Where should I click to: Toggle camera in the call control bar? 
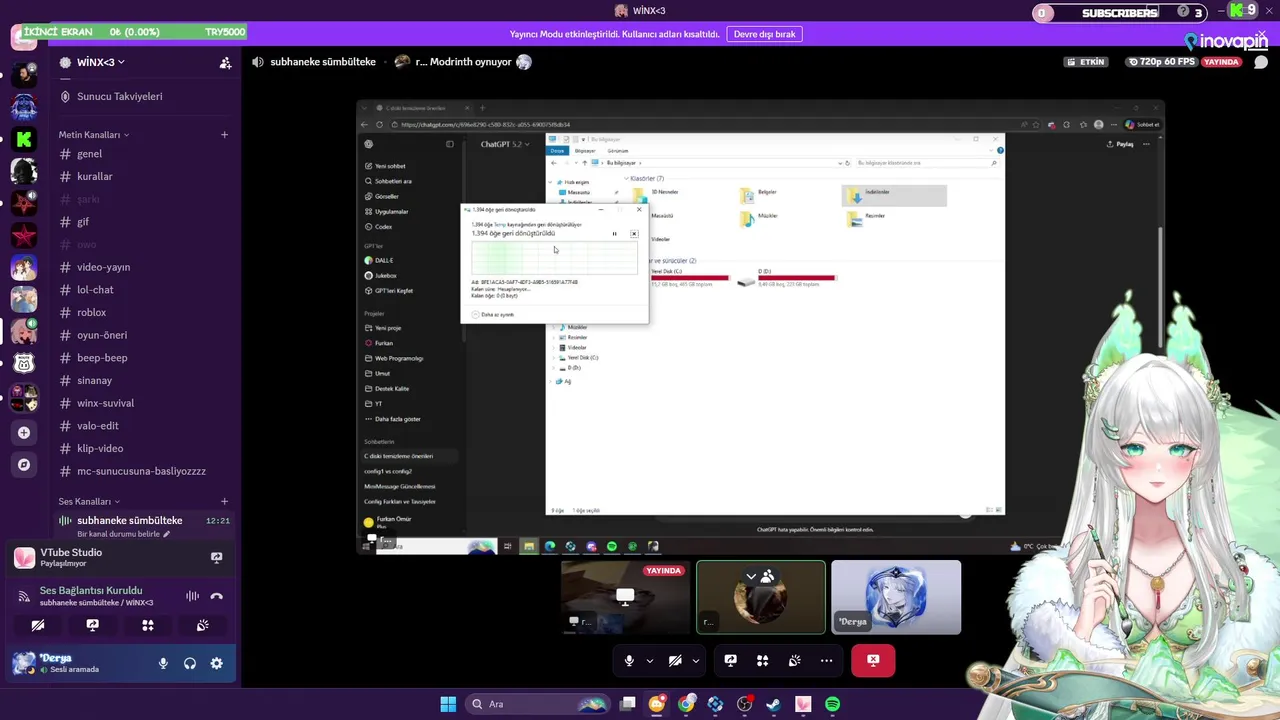(x=675, y=661)
